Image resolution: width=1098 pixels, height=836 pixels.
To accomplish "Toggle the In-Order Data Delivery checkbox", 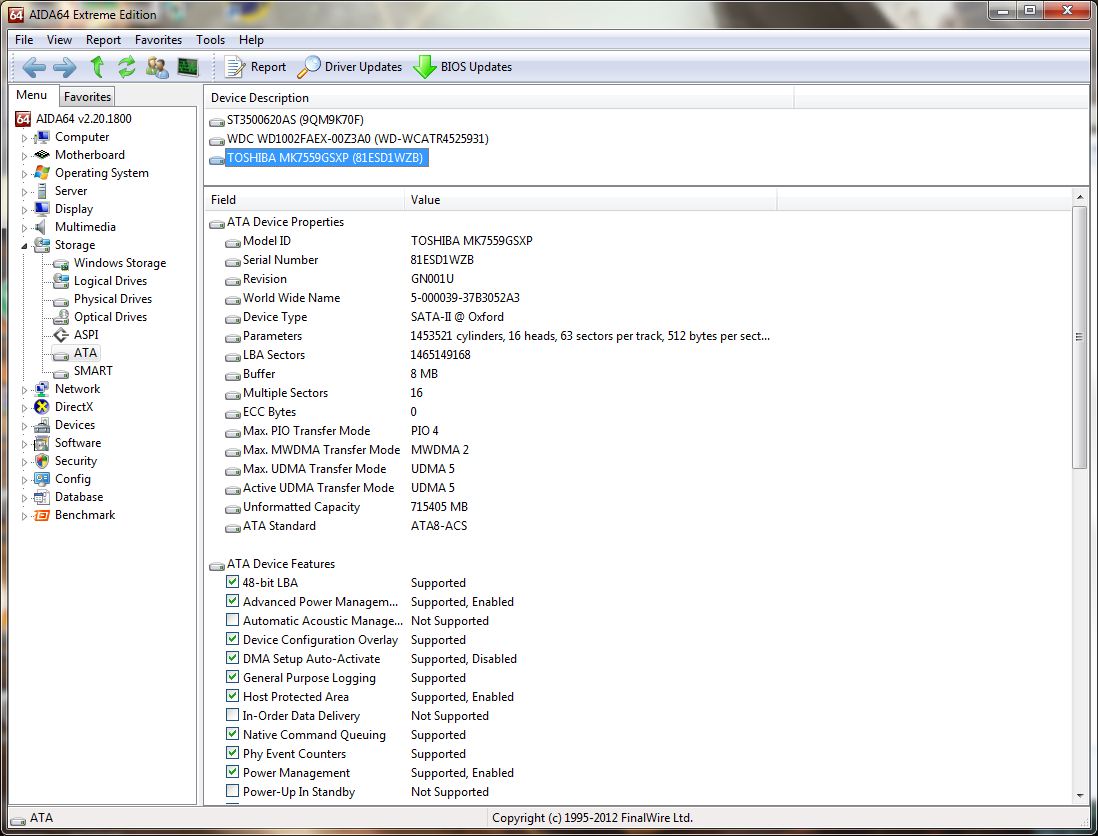I will coord(232,715).
